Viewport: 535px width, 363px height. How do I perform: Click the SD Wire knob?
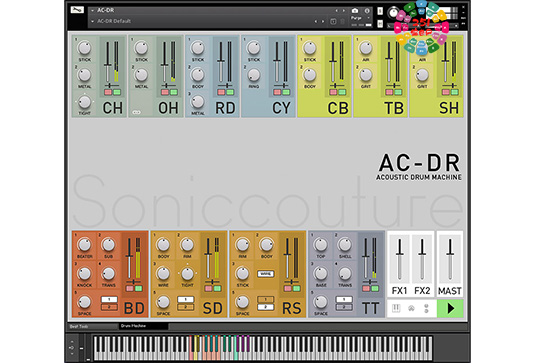tap(163, 274)
